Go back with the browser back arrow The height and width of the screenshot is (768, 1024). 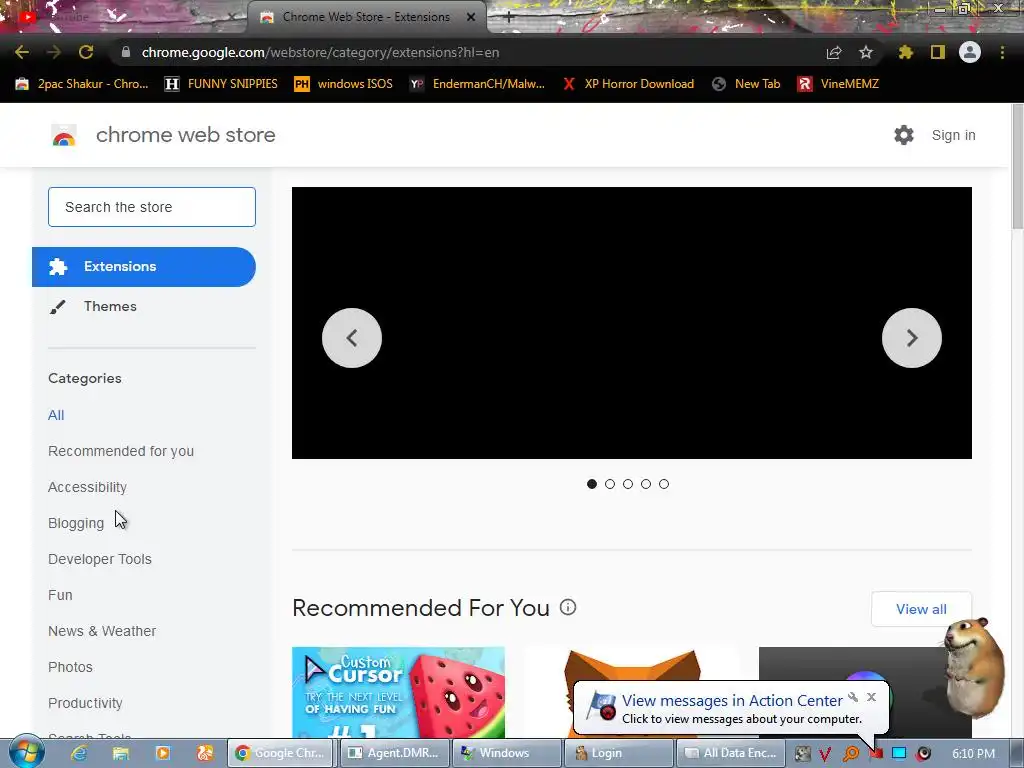tap(22, 52)
